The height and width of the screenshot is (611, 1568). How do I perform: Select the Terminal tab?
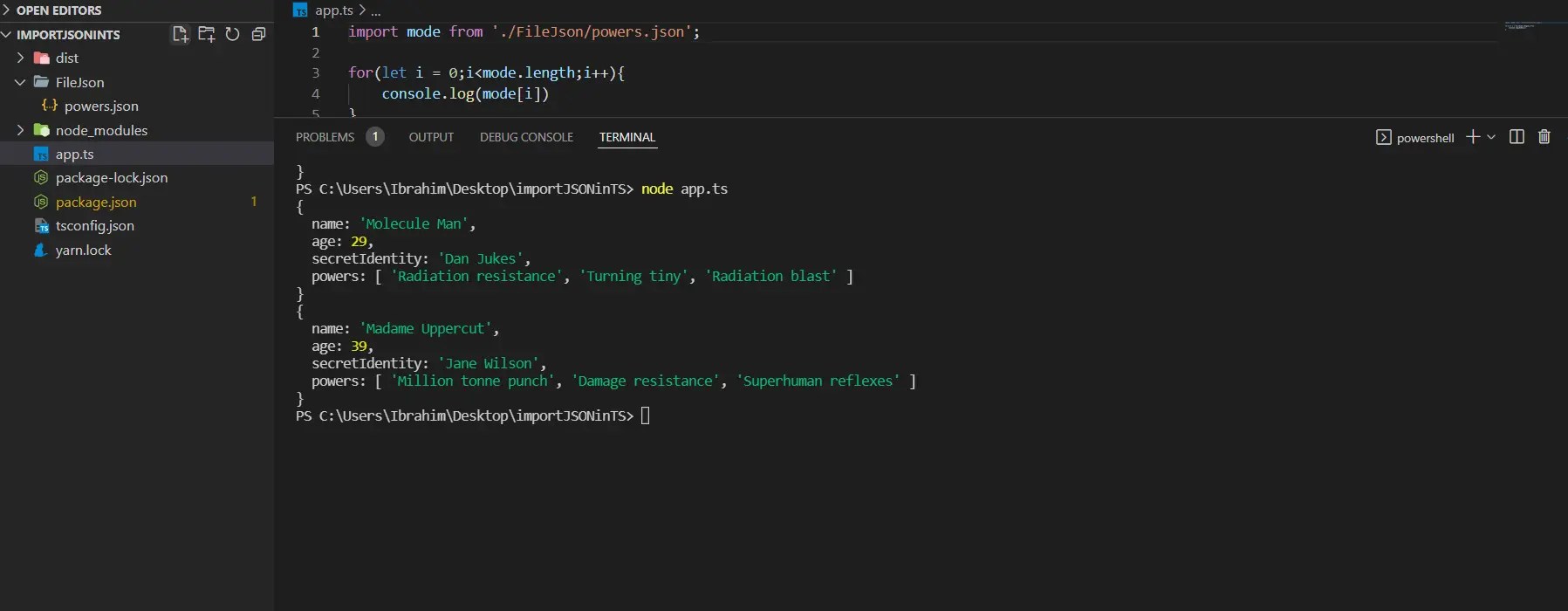[x=627, y=137]
